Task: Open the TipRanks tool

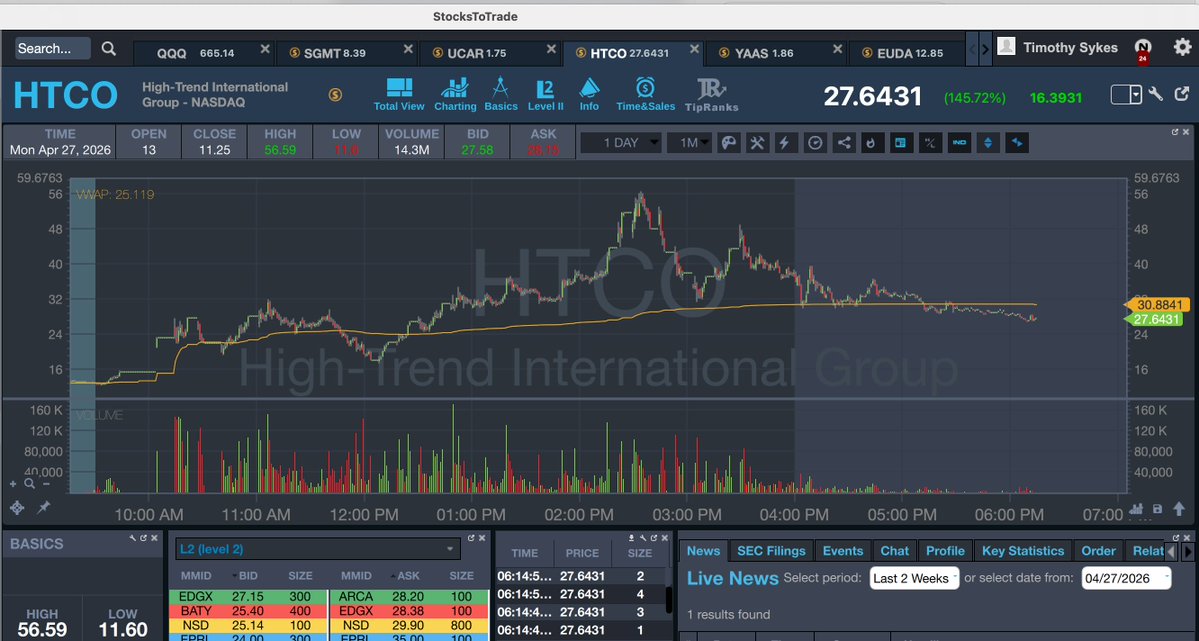Action: pos(711,95)
